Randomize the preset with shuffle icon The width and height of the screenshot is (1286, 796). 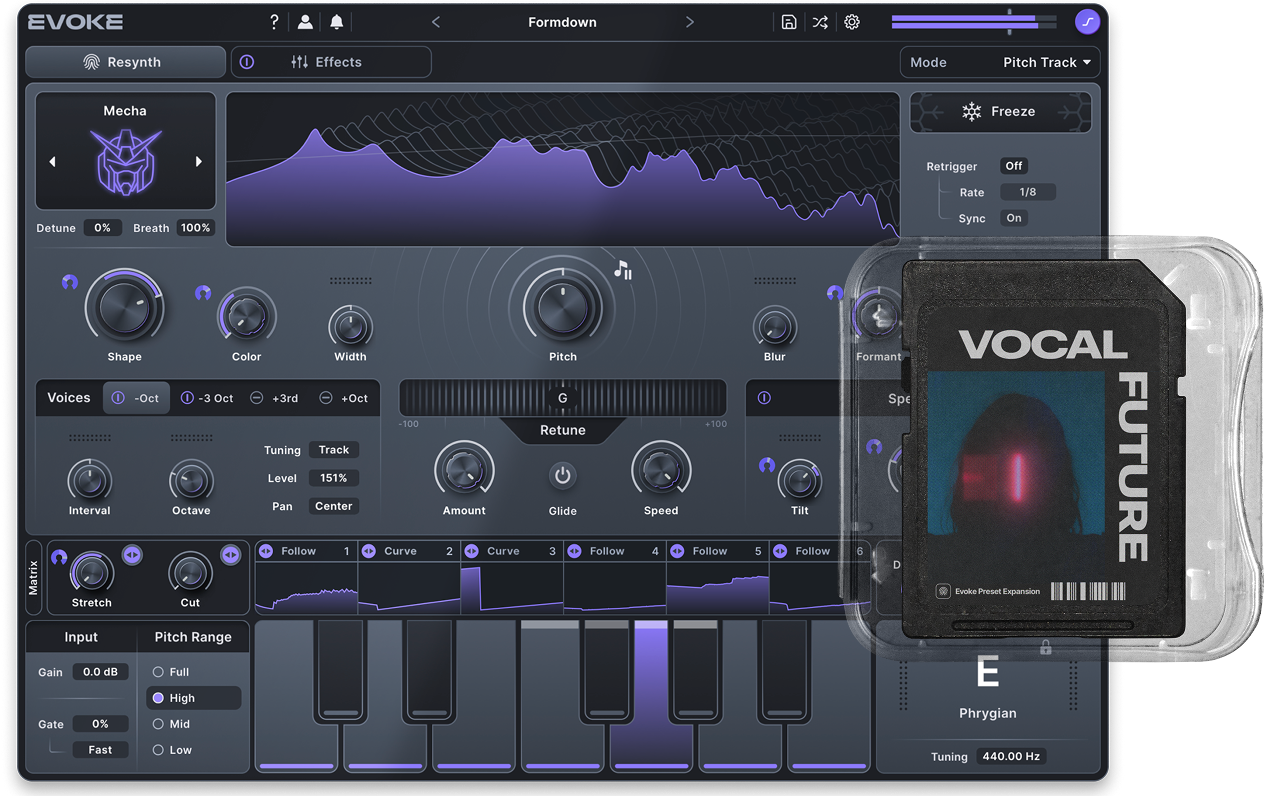820,22
